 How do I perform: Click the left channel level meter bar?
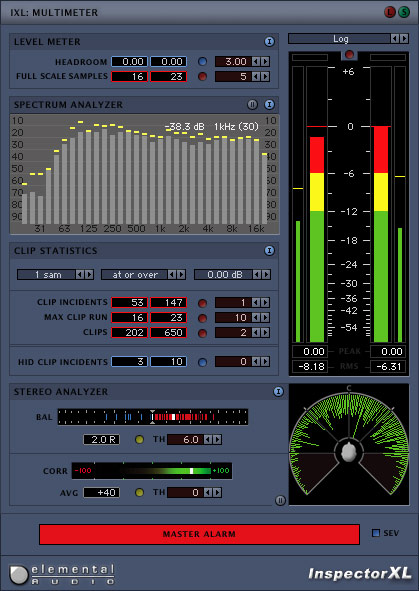(317, 205)
